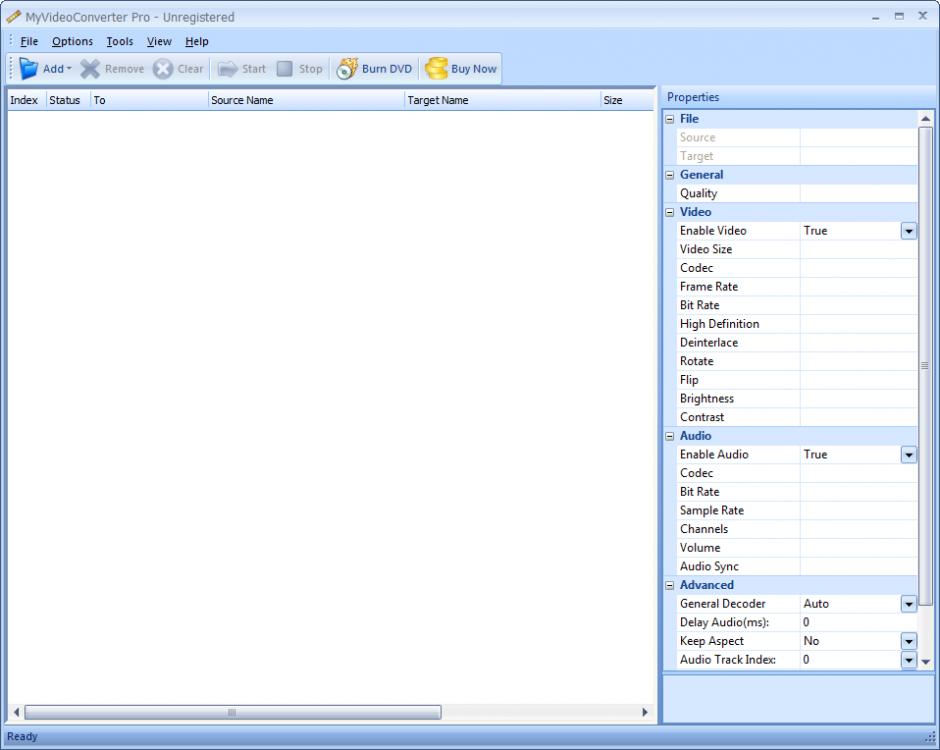Click the horizontal scrollbar right arrow
Viewport: 940px width, 750px height.
(644, 712)
